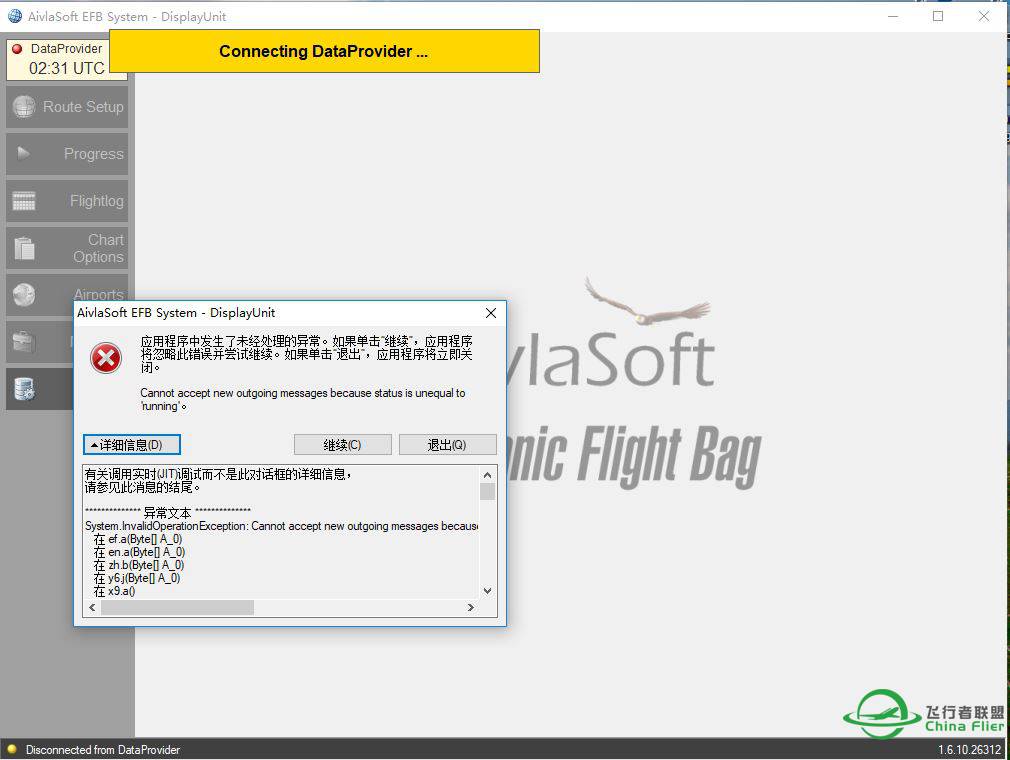Minimize the AivlaSoft EFB main window
Image resolution: width=1010 pixels, height=760 pixels.
(893, 16)
